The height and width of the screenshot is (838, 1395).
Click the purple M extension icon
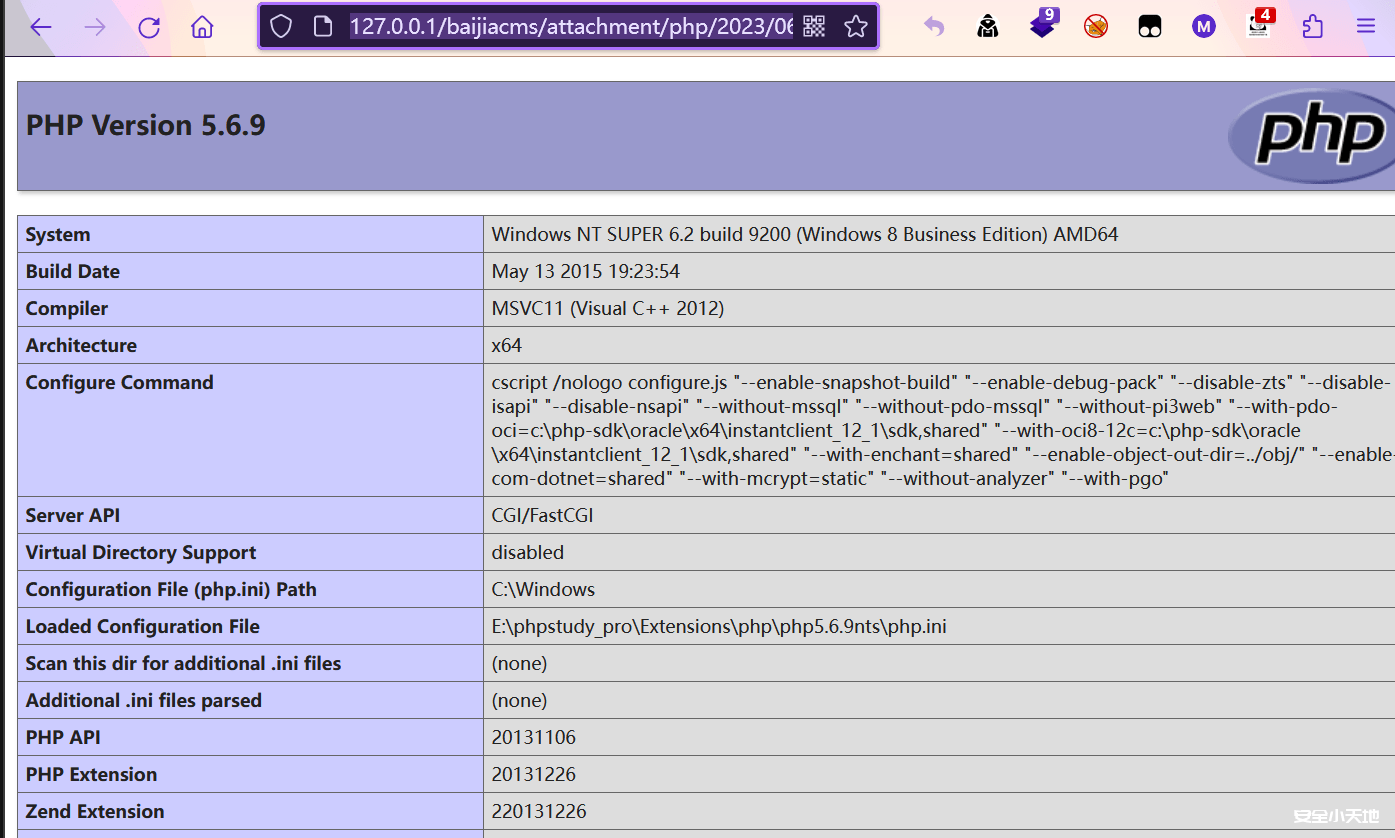click(x=1204, y=27)
